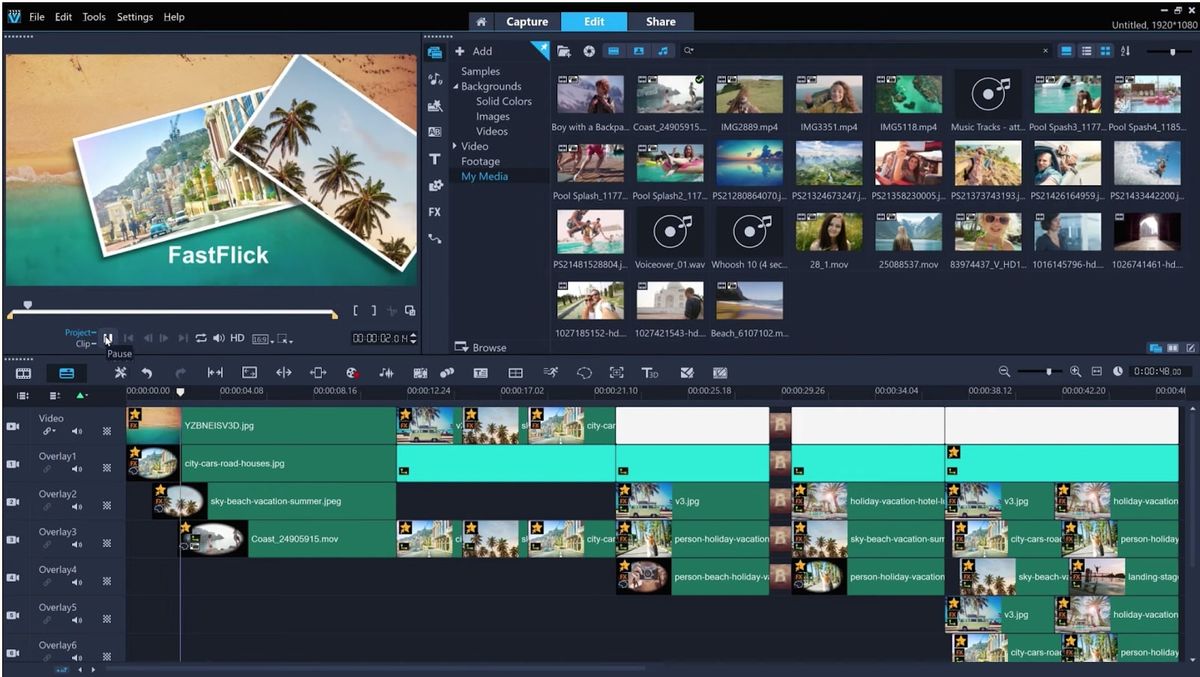Open the Sound Mixer tool

click(386, 372)
